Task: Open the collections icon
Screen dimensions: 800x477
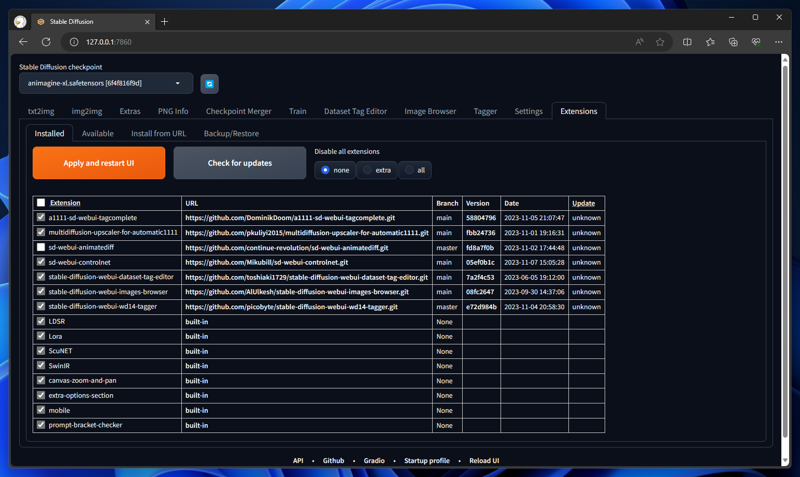Action: [x=733, y=42]
